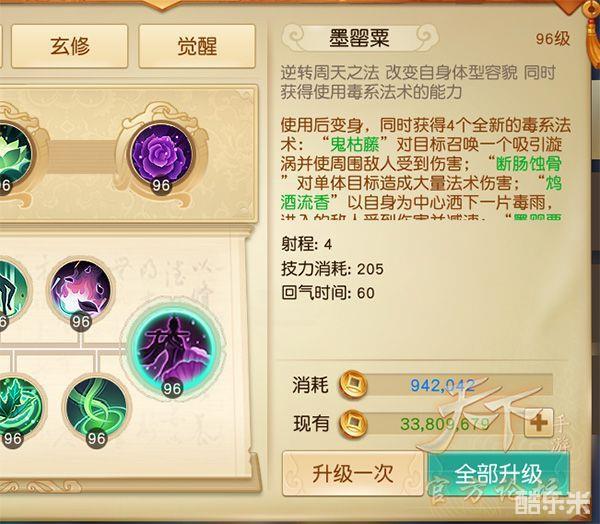Choose the purple flame skill icon
Viewport: 600px width, 524px height.
(80, 290)
